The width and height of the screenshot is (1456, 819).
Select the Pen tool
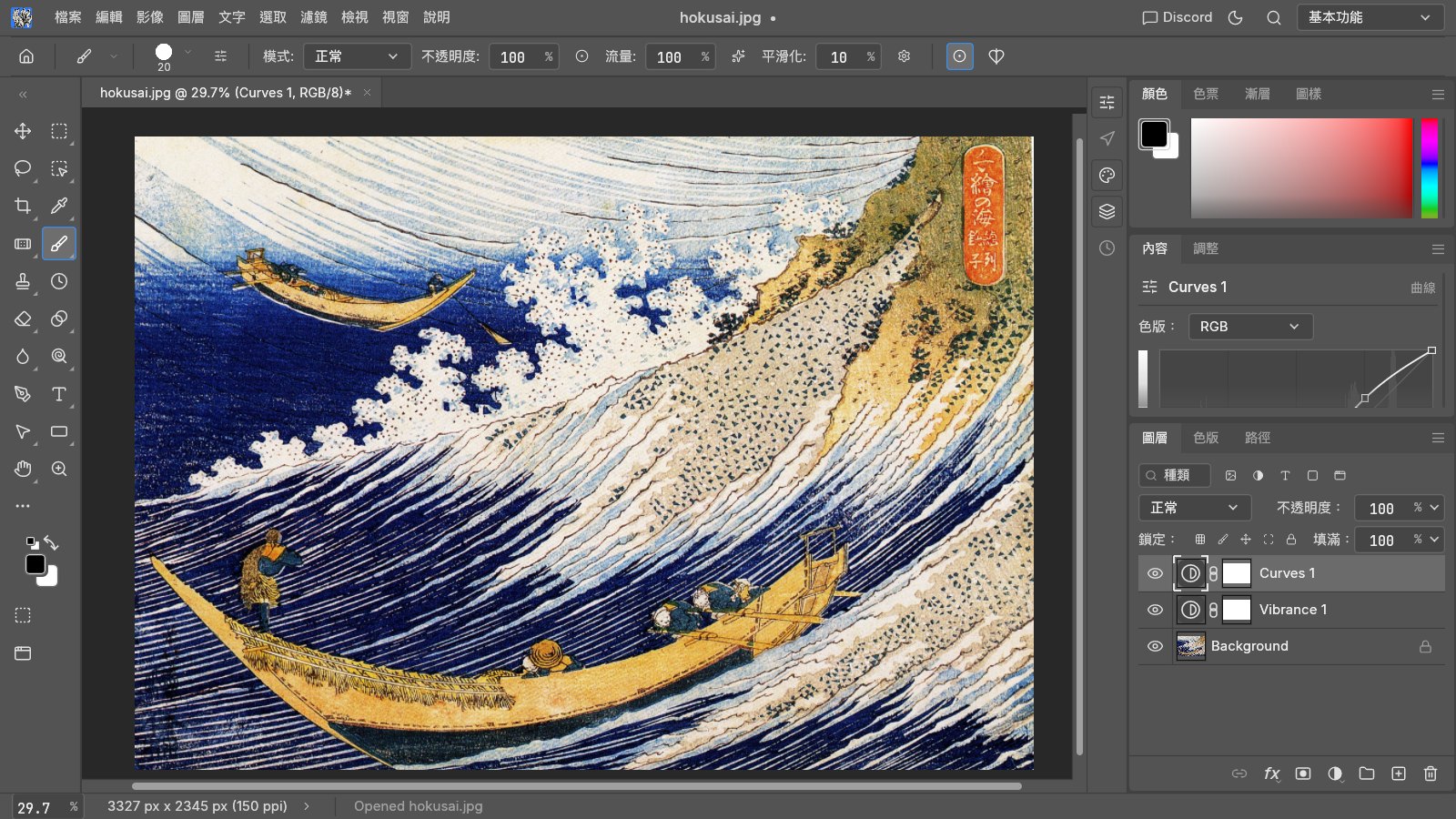click(x=23, y=394)
